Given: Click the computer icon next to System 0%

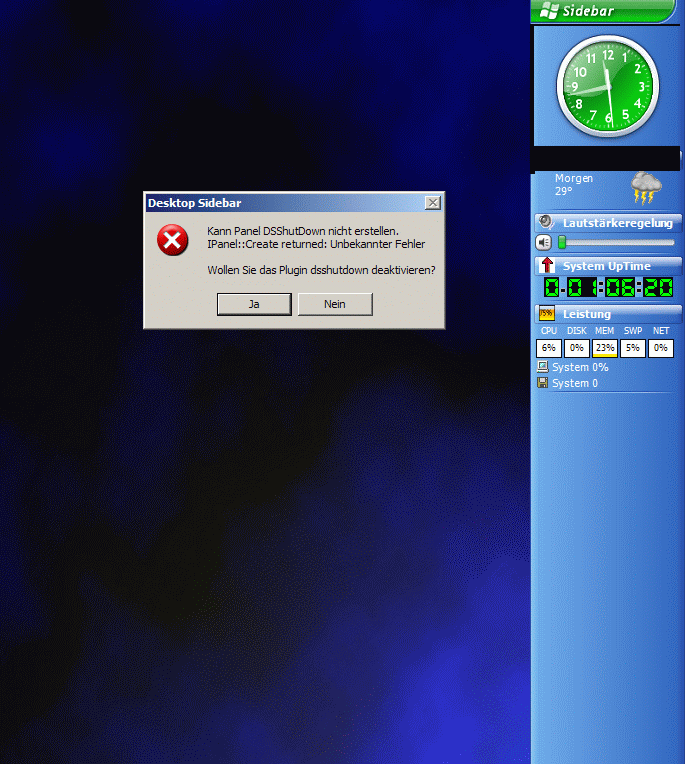Looking at the screenshot, I should point(542,366).
